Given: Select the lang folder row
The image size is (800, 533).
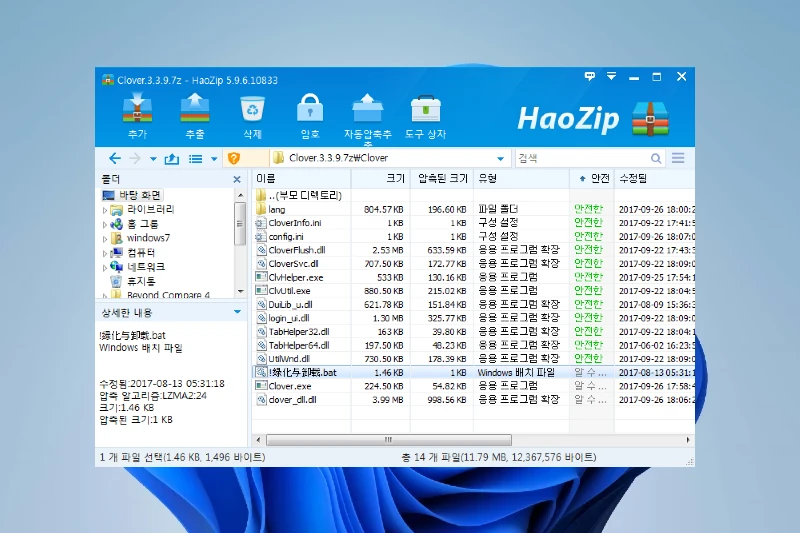Looking at the screenshot, I should 473,209.
